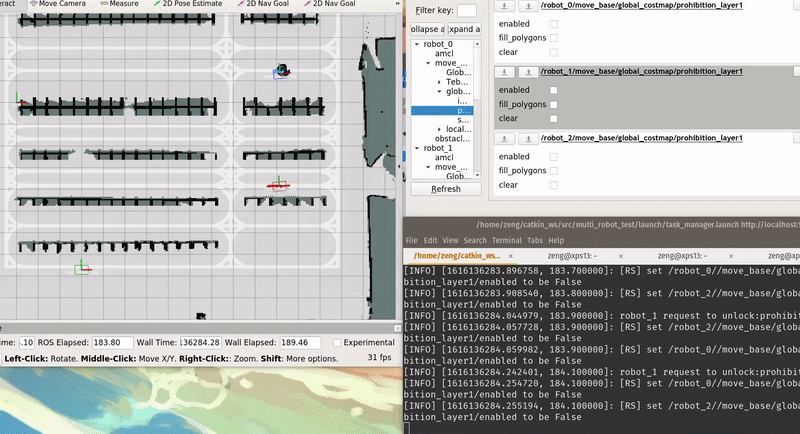Screen dimensions: 800x434
Task: Click terminal line with timestamp 1616136284.044979
Action: (x=602, y=316)
